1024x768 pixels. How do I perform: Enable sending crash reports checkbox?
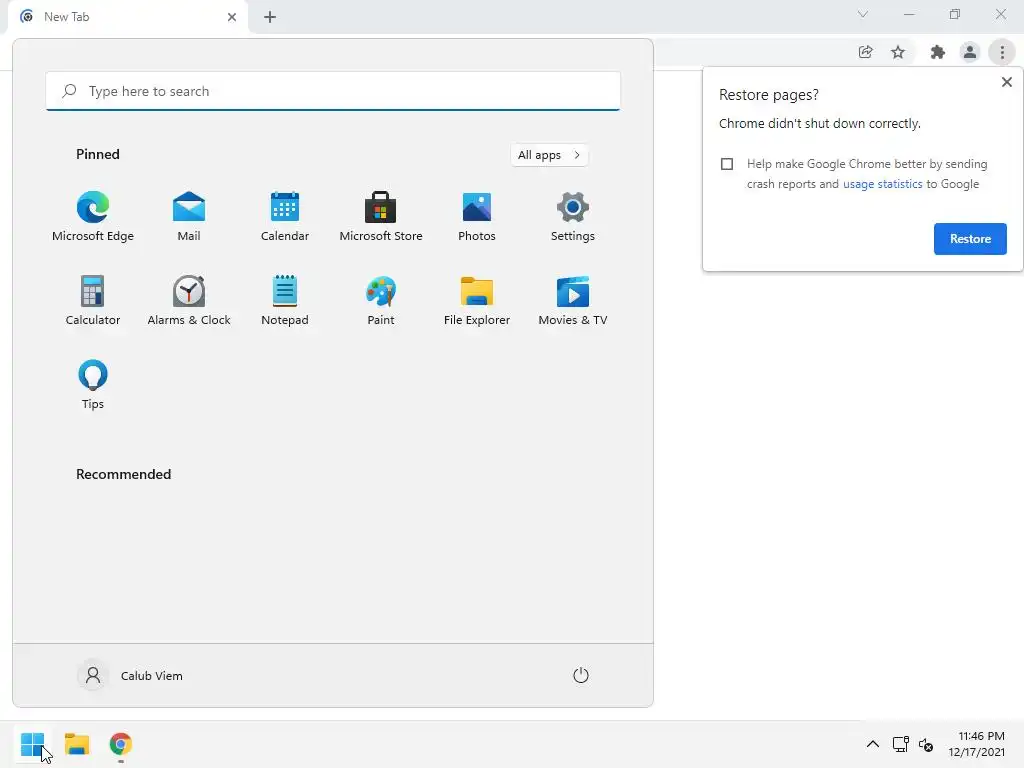727,164
